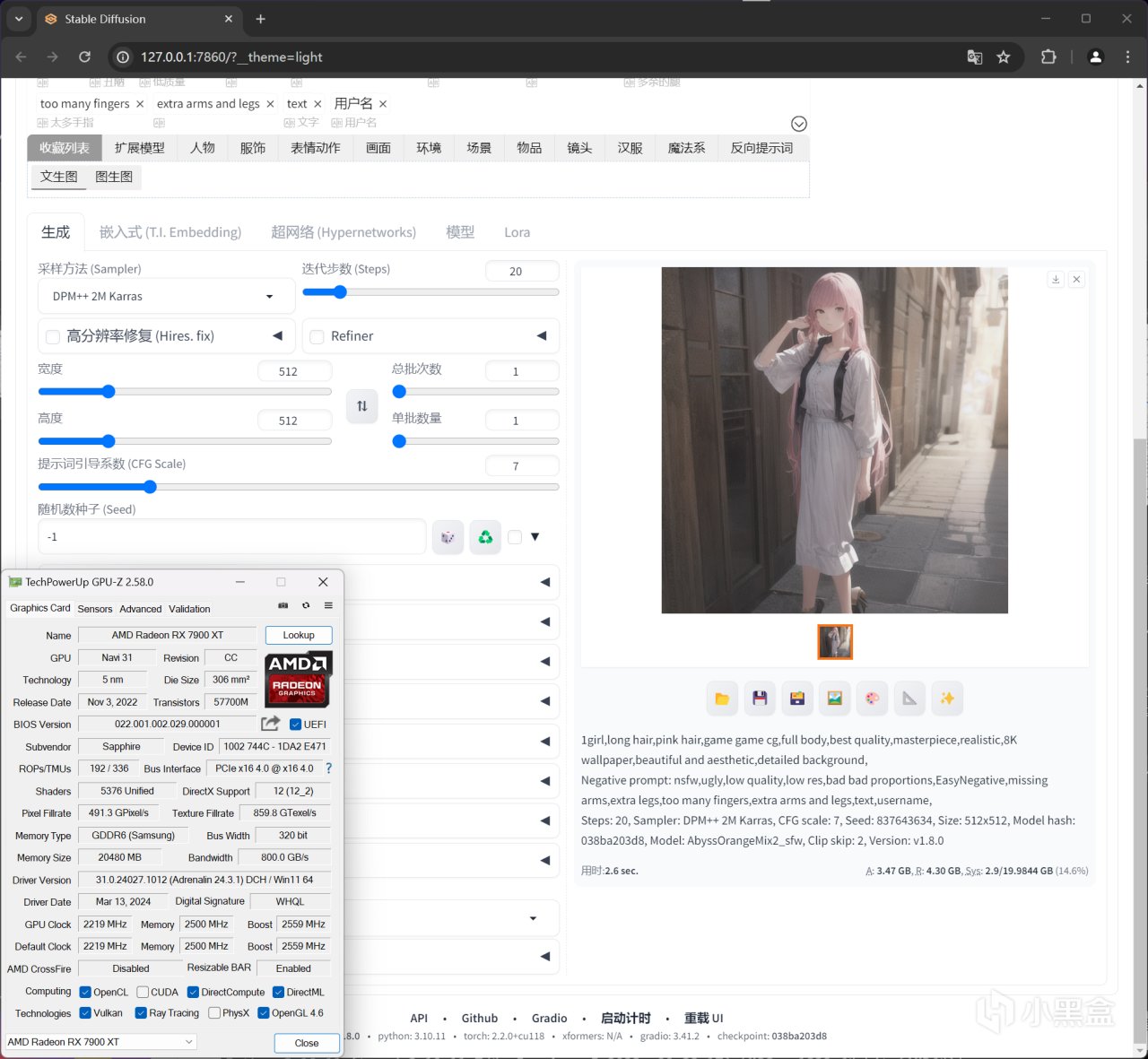Open the browser extensions puzzle icon
Screen dimensions: 1148x1059
point(1048,56)
